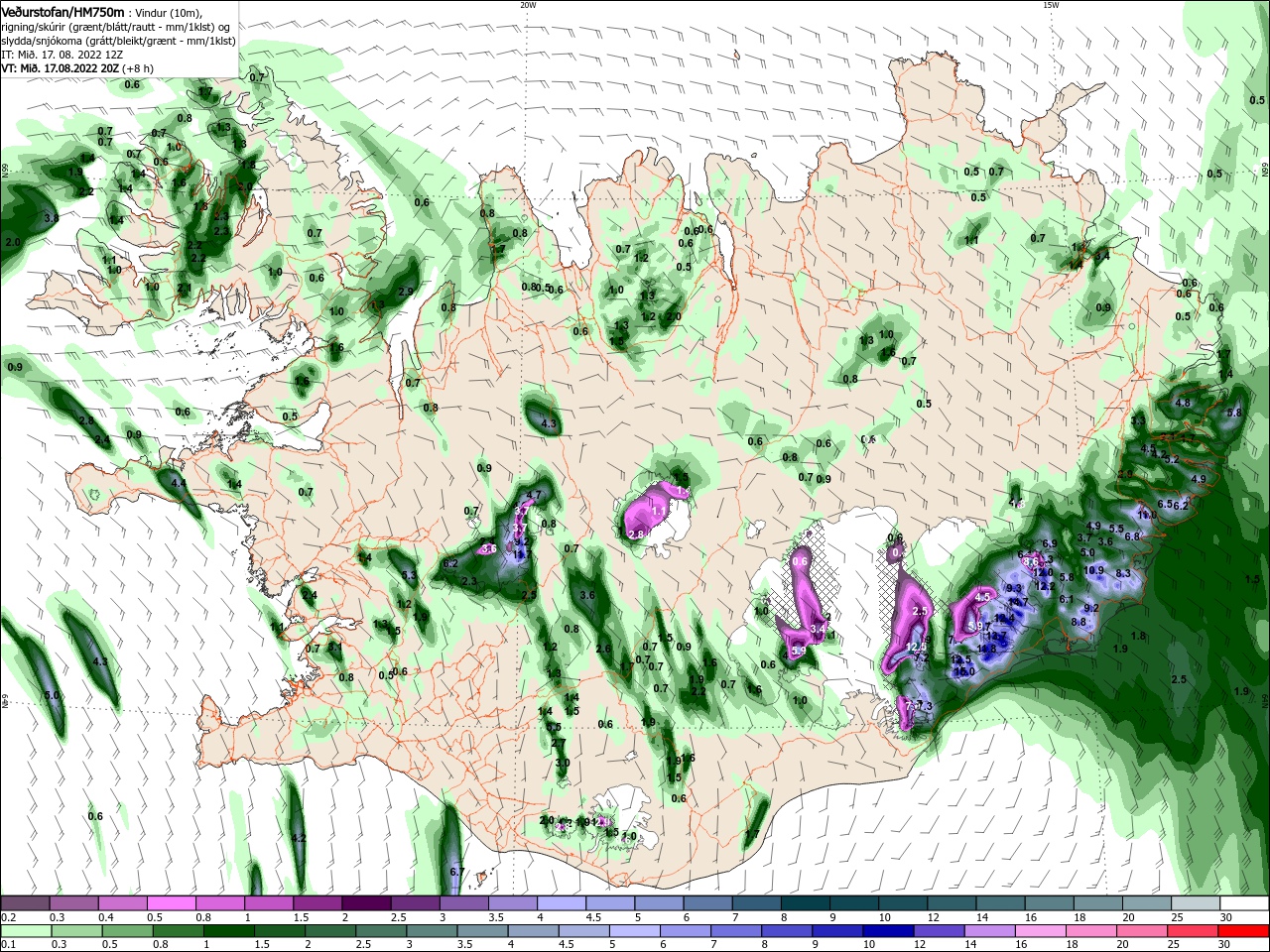Click the dark green 1 swatch in bottom legend row
Screen dimensions: 1270x952
(x=228, y=931)
